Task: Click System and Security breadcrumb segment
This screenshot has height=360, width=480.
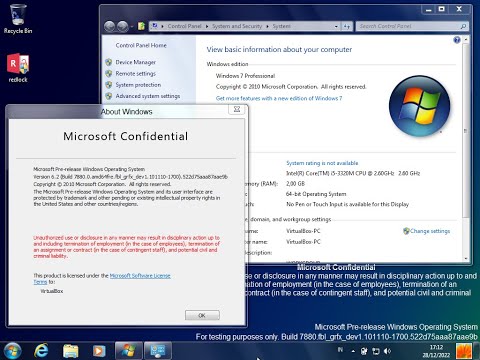Action: tap(237, 26)
